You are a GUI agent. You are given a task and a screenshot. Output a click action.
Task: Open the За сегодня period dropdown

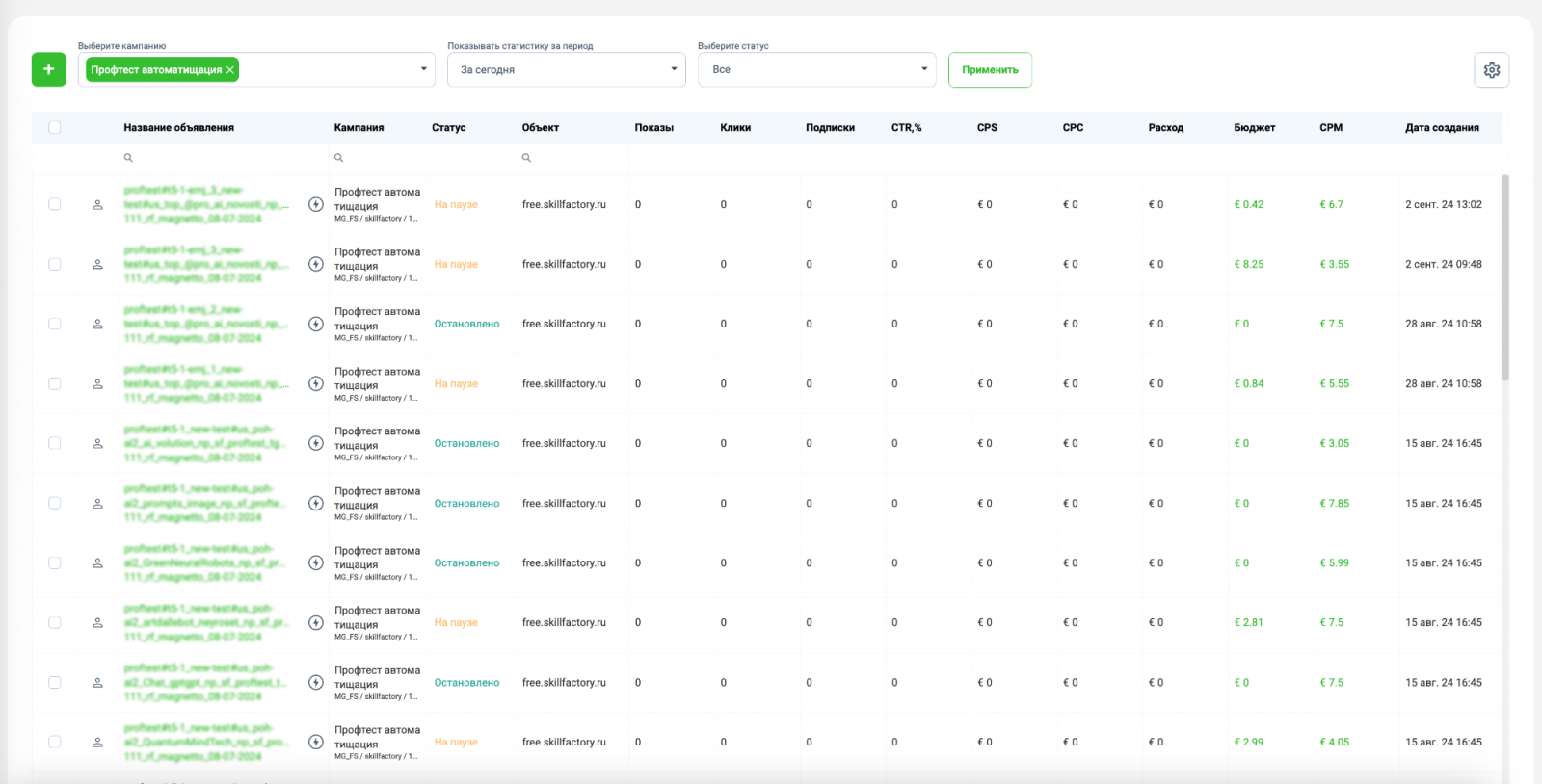point(674,69)
